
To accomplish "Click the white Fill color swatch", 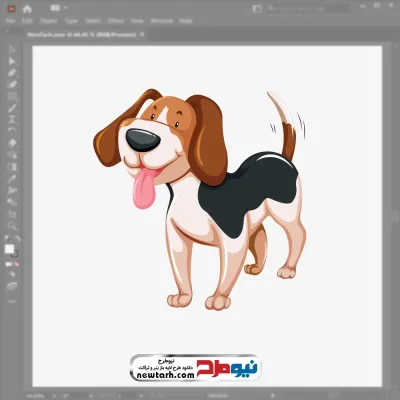I will (9, 249).
